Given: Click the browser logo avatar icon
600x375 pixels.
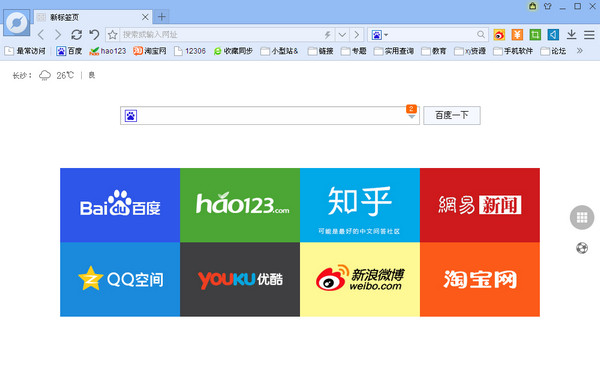Looking at the screenshot, I should 16,23.
